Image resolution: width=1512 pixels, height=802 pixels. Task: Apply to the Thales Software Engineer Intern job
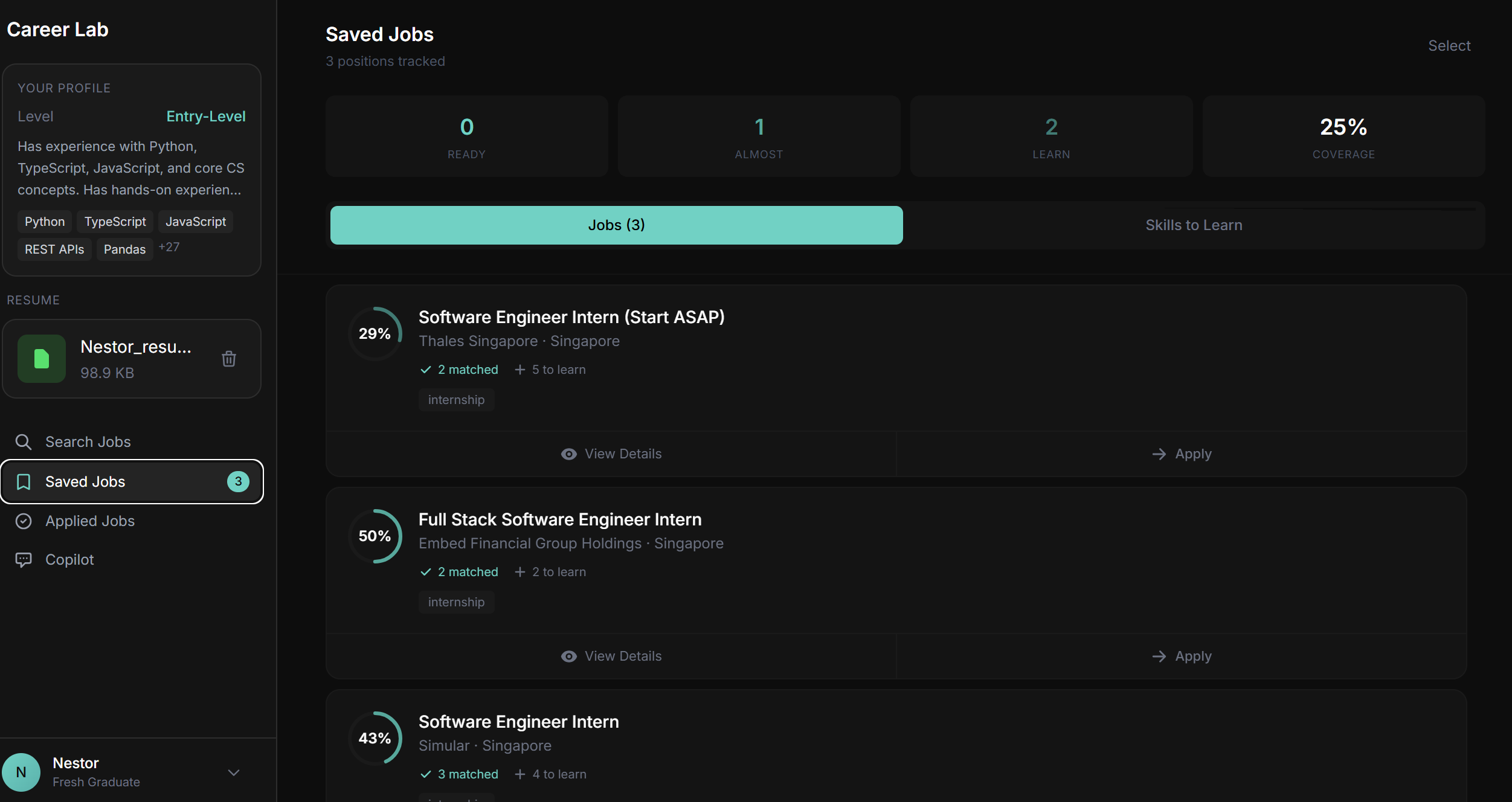tap(1182, 454)
